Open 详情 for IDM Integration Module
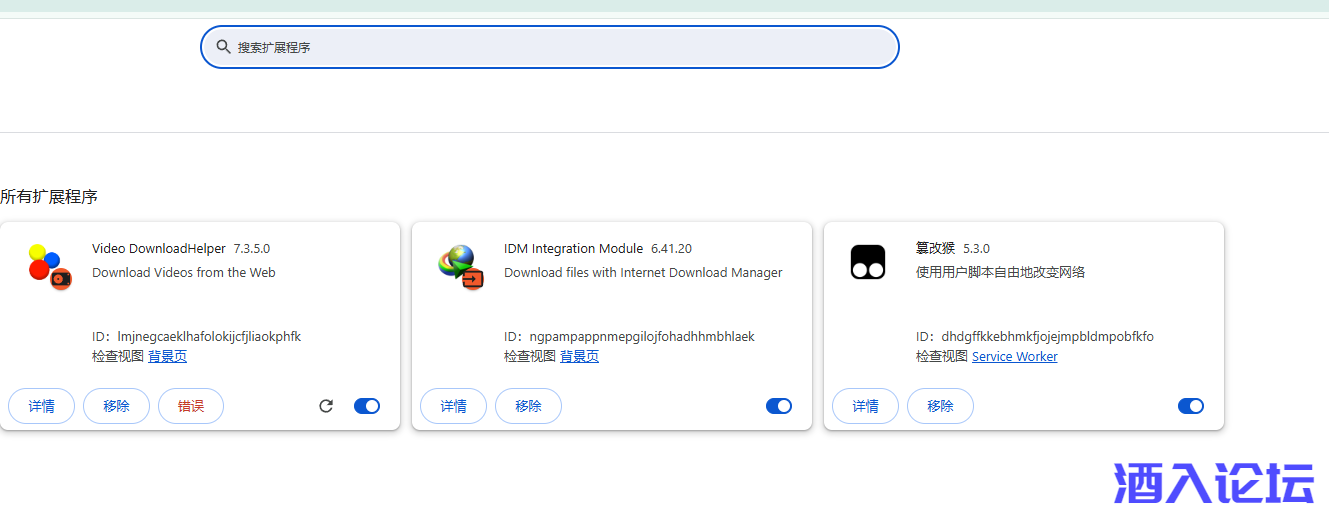The height and width of the screenshot is (518, 1329). [453, 406]
